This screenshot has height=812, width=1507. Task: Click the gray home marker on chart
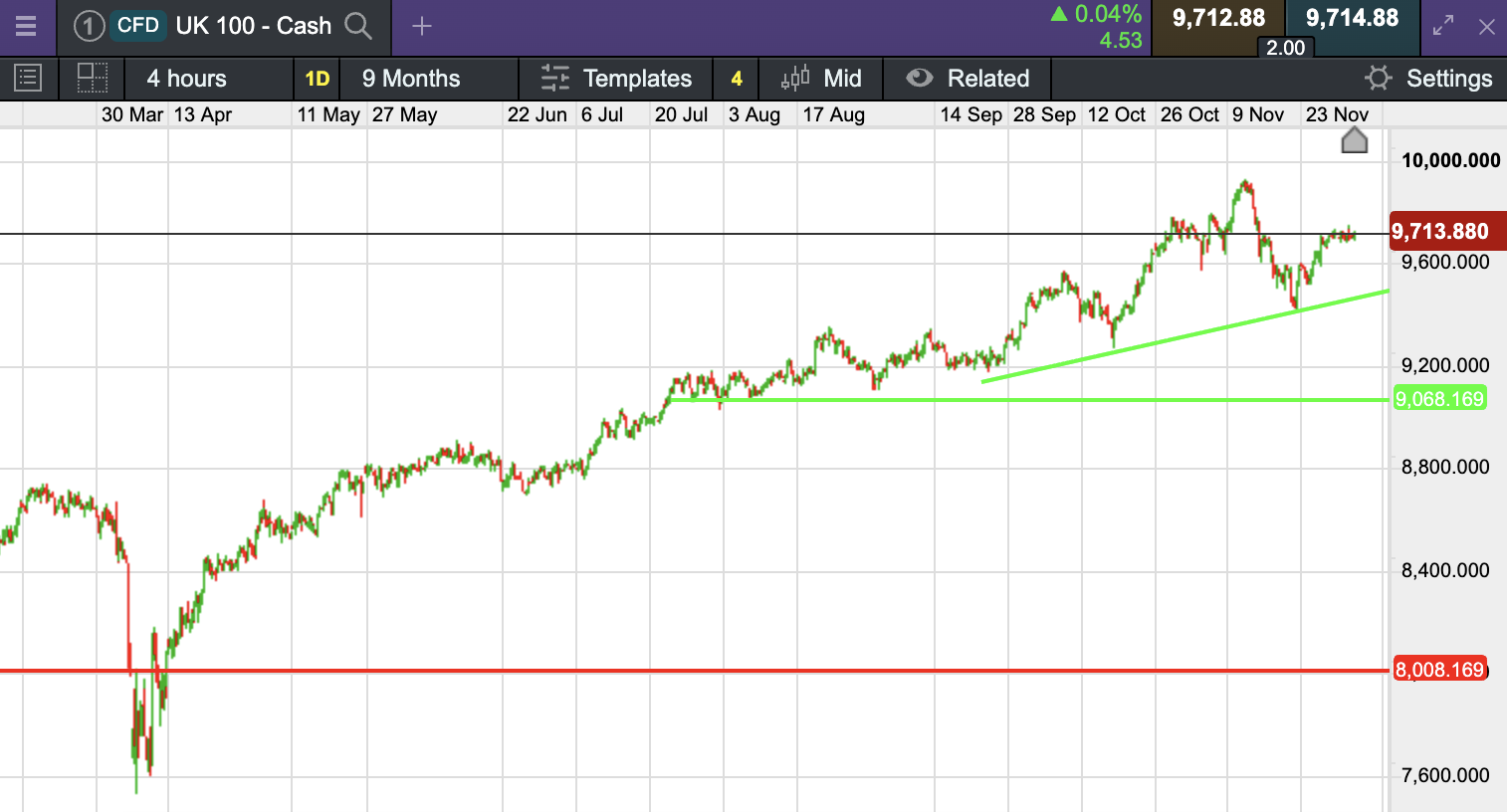(x=1354, y=140)
